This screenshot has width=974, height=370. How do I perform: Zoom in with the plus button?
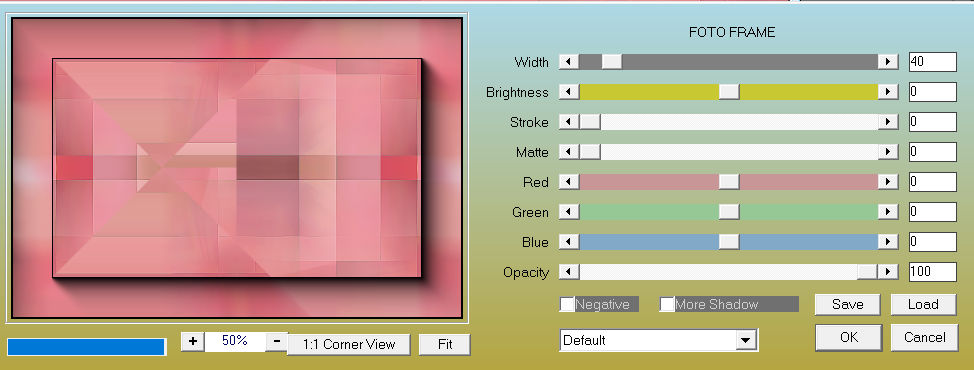click(x=193, y=341)
